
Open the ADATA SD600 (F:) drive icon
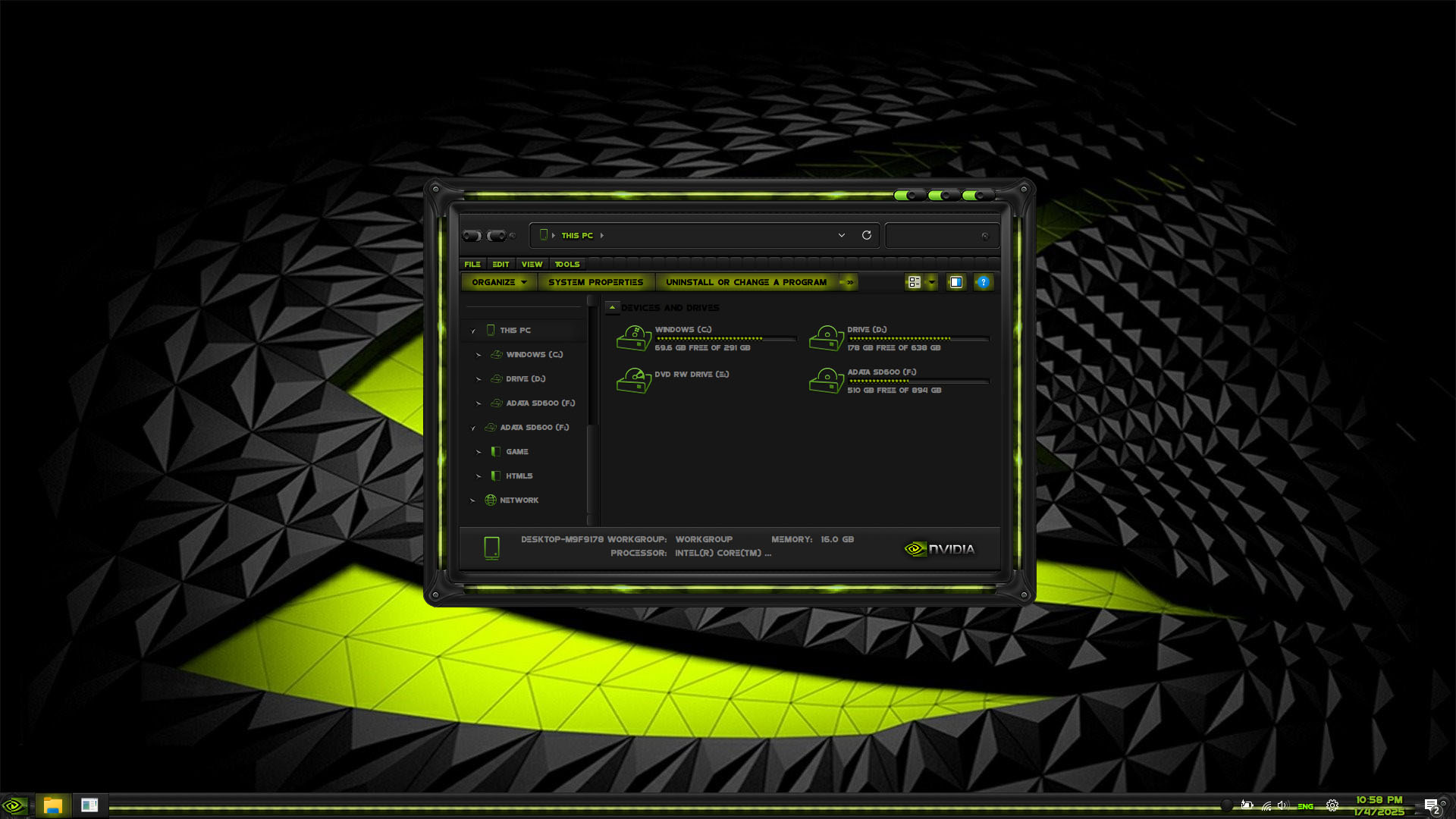click(x=826, y=381)
